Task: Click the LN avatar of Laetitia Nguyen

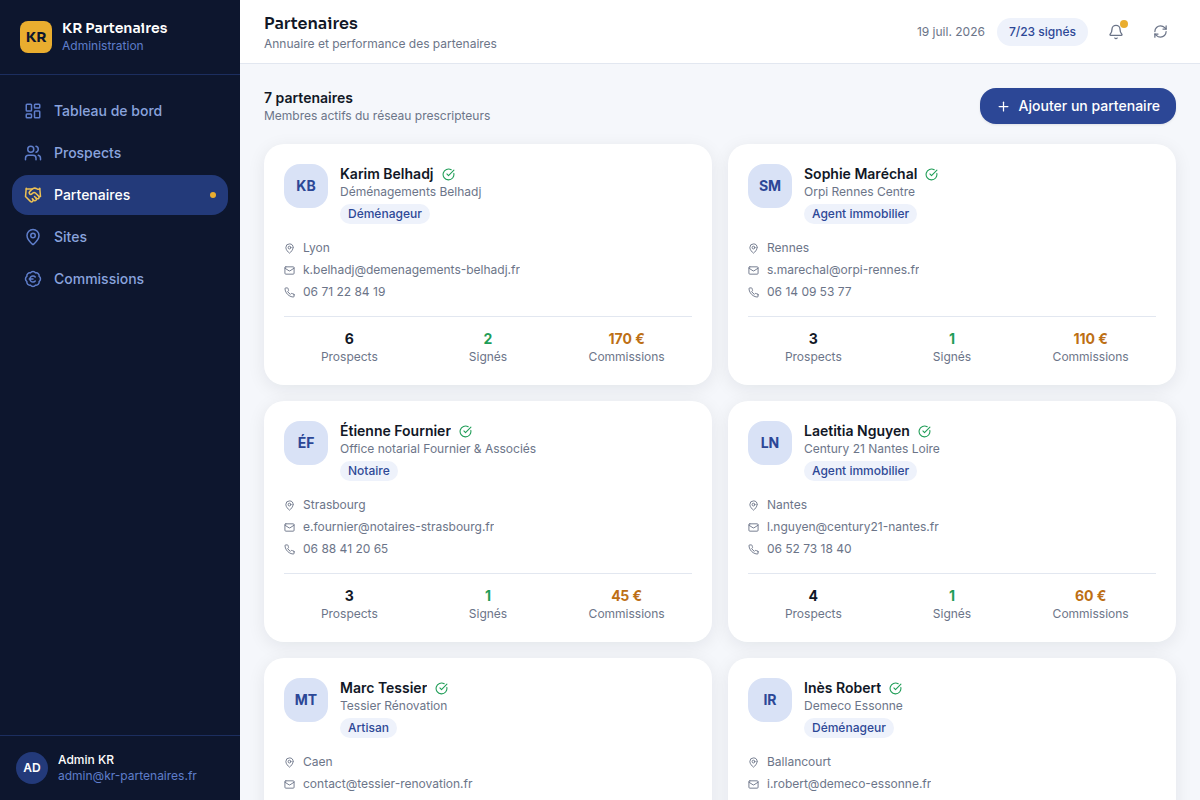Action: (770, 443)
